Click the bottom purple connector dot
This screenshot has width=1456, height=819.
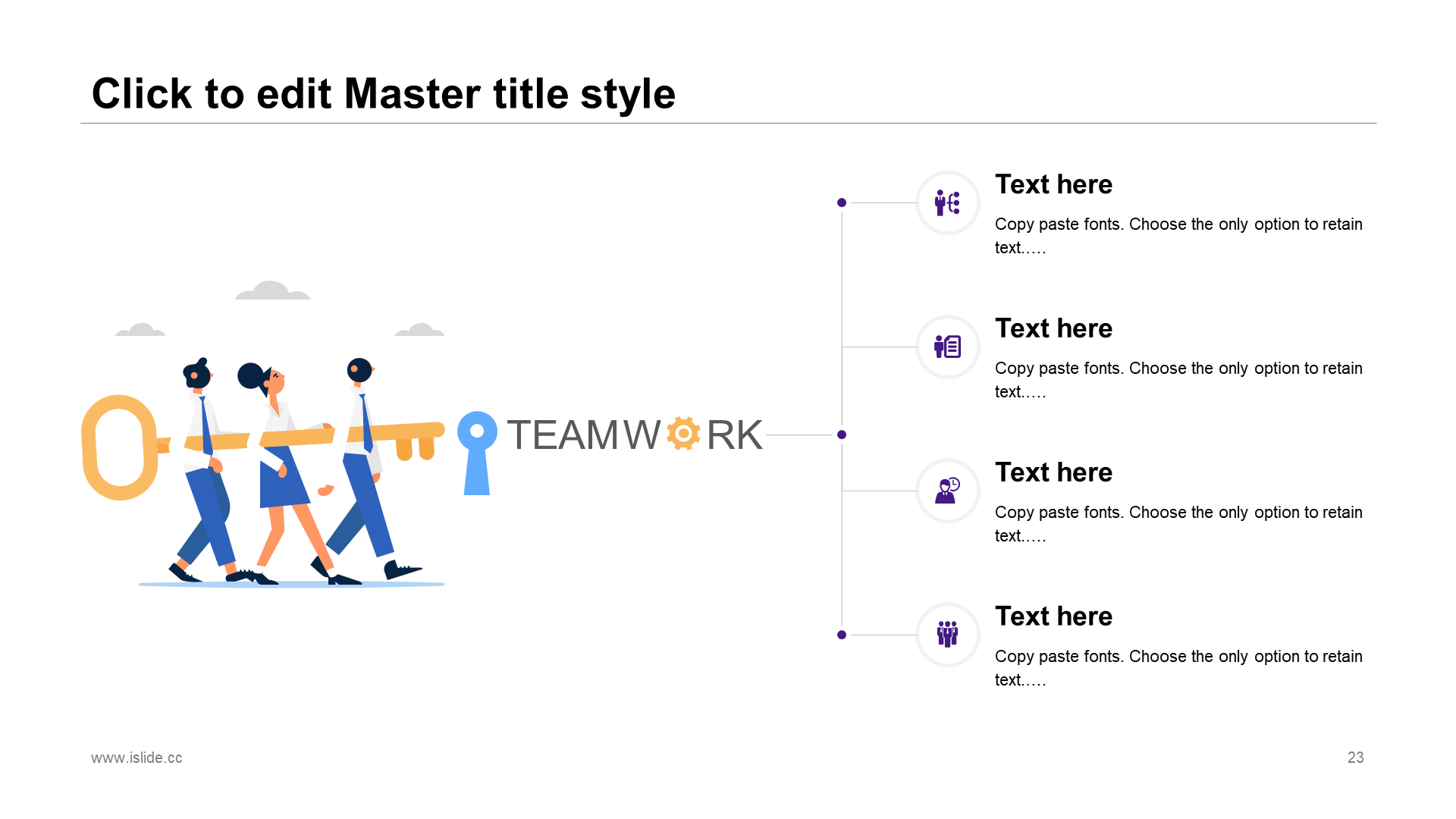[x=842, y=635]
